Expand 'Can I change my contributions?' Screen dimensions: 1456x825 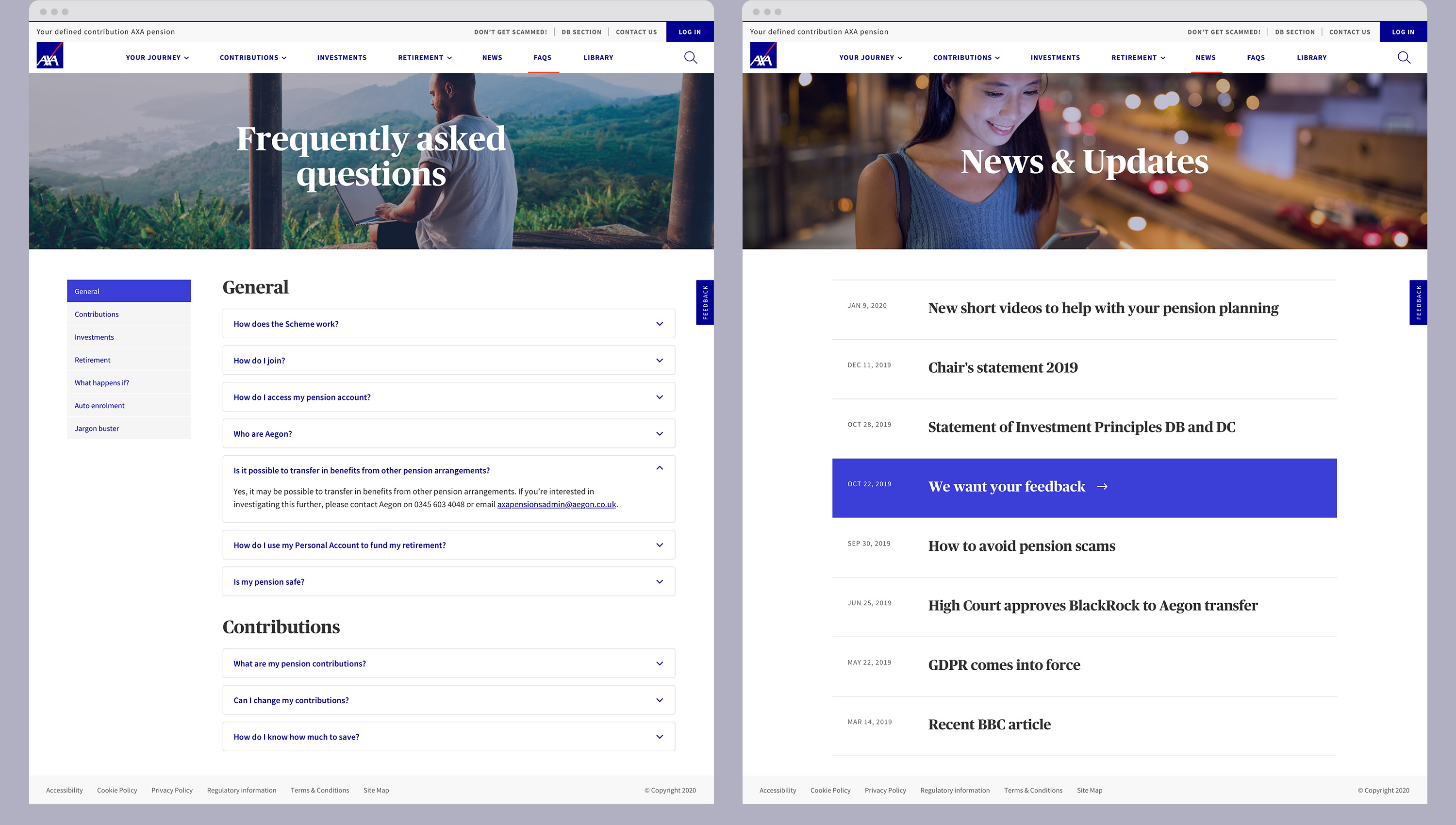tap(449, 700)
